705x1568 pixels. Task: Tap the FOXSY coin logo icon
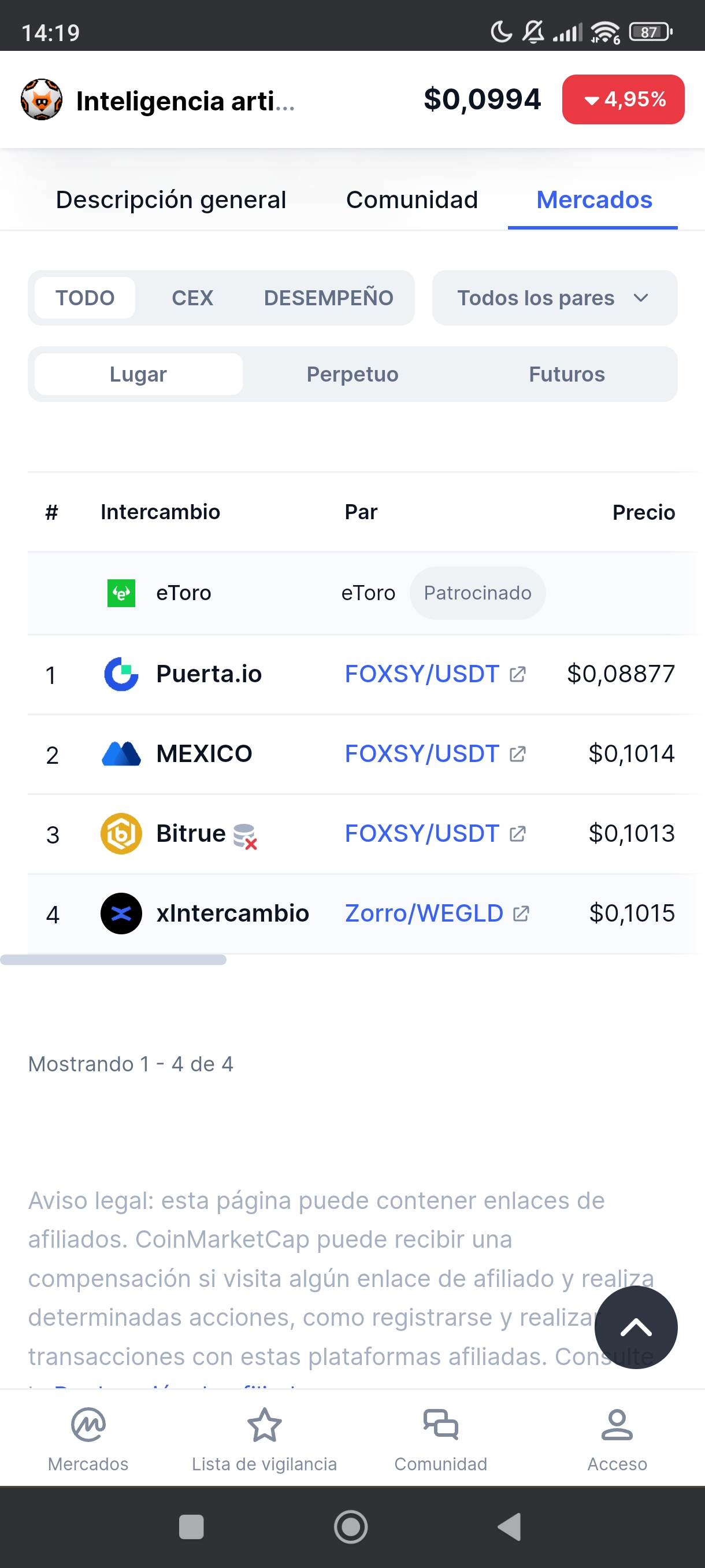pos(42,99)
